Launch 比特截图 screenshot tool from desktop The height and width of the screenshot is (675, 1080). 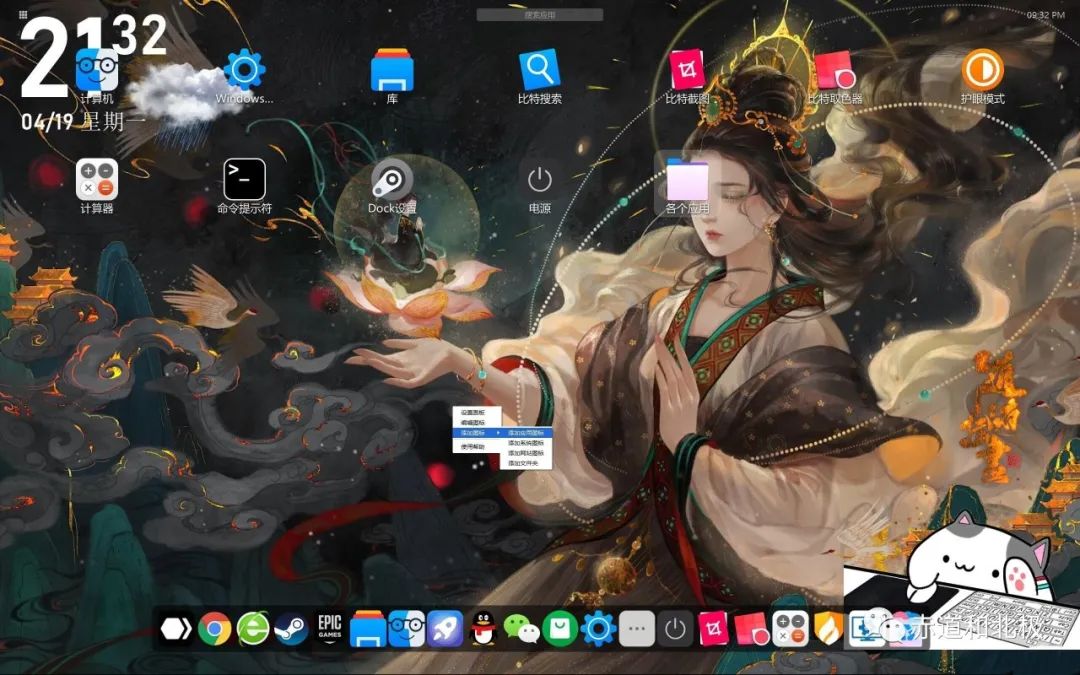click(687, 70)
